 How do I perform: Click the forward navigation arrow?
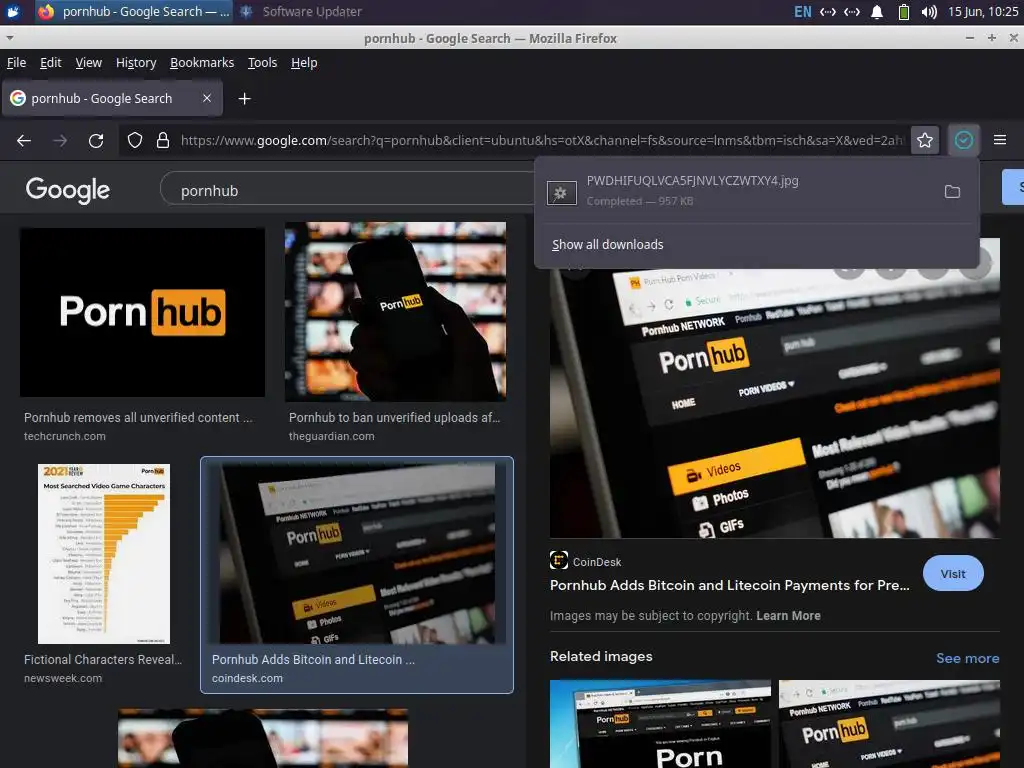(60, 140)
